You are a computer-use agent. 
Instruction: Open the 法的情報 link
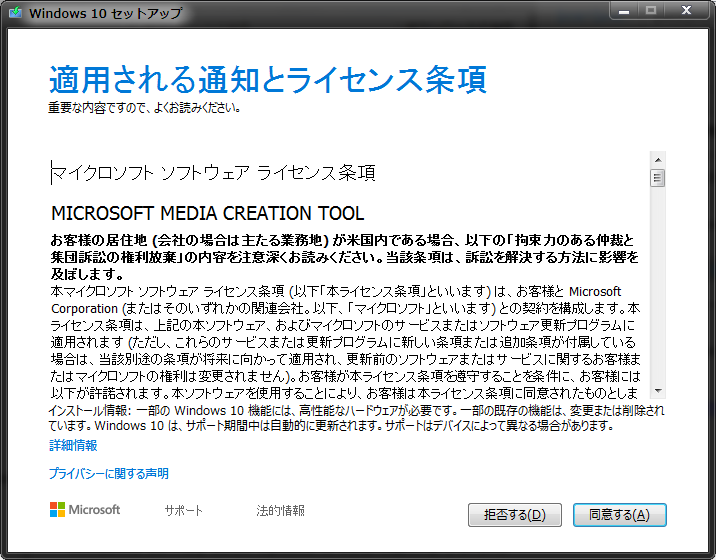pos(280,510)
